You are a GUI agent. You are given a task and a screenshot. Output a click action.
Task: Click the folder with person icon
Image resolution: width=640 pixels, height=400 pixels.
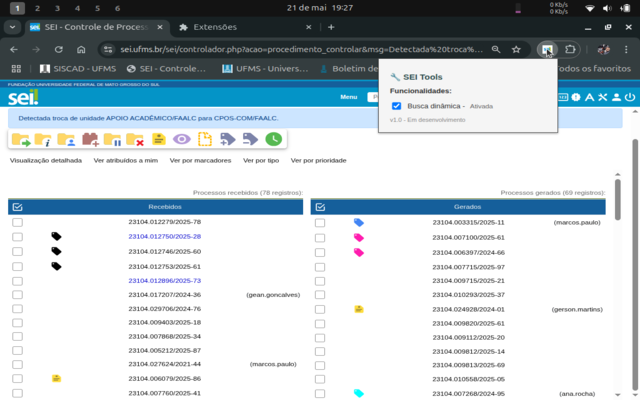[x=66, y=140]
